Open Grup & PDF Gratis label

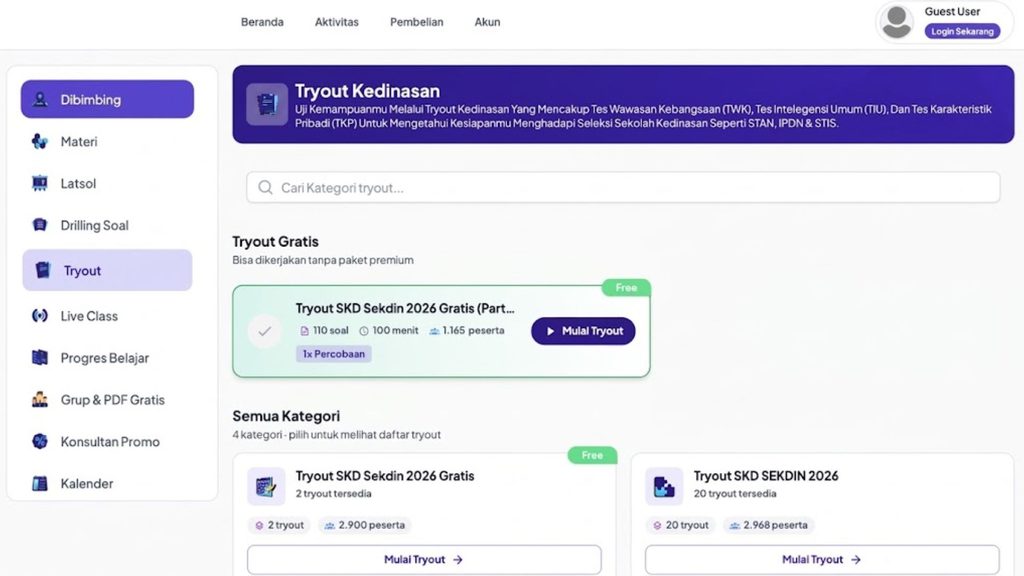tap(112, 399)
